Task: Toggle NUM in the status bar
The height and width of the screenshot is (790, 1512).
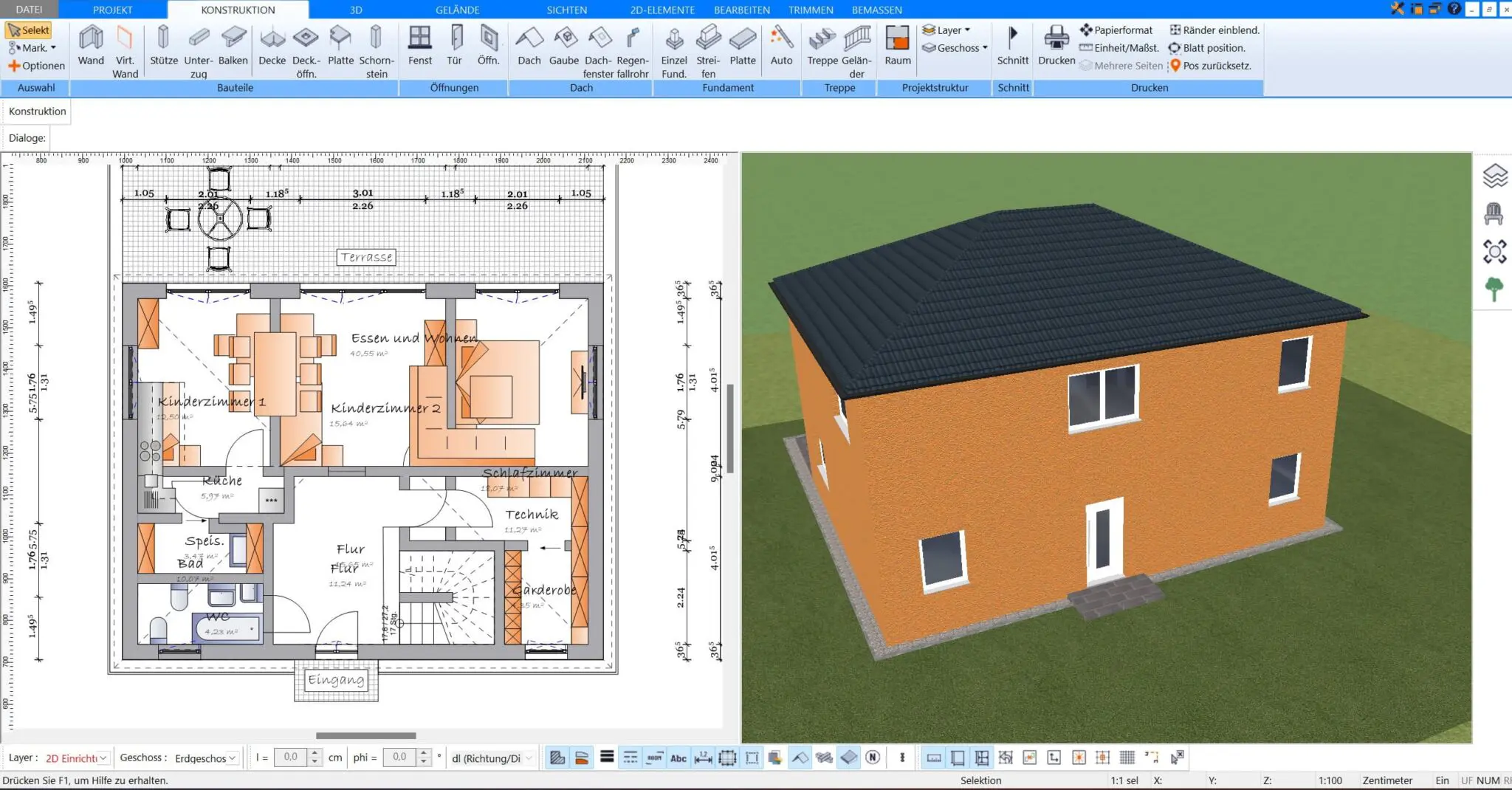Action: [1487, 780]
